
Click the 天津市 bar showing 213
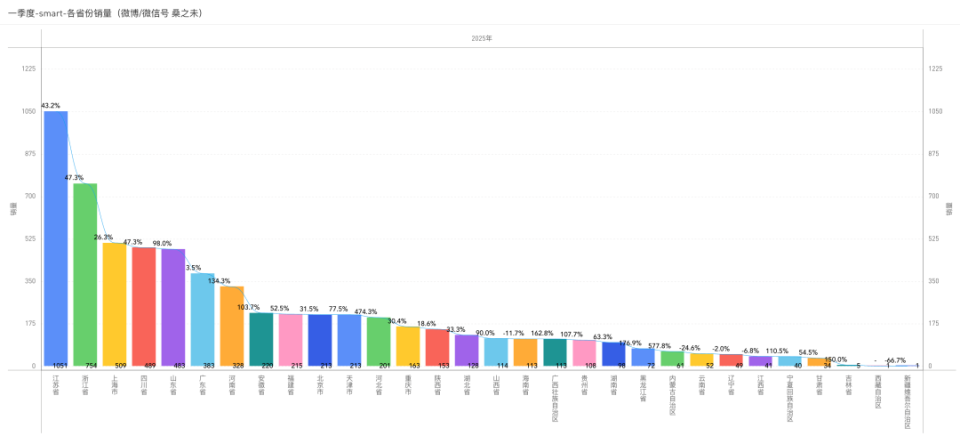coord(350,341)
